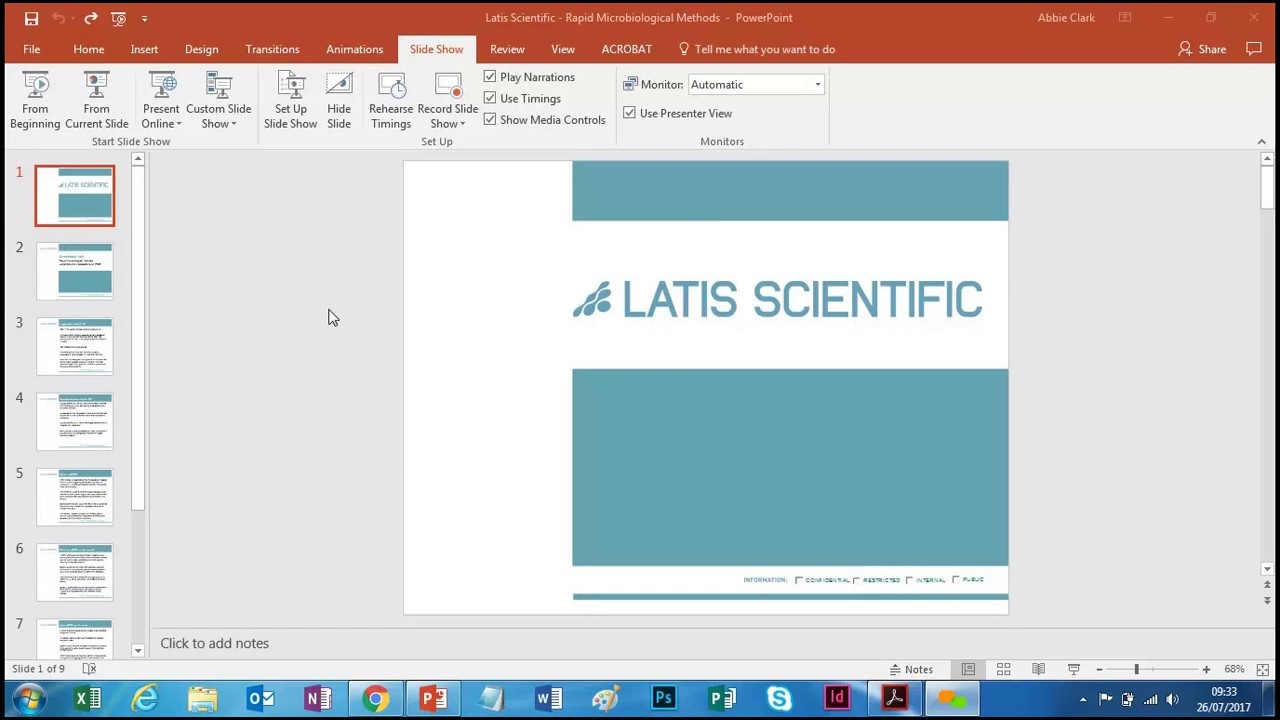The width and height of the screenshot is (1280, 720).
Task: Switch to the Home tab
Action: tap(88, 49)
